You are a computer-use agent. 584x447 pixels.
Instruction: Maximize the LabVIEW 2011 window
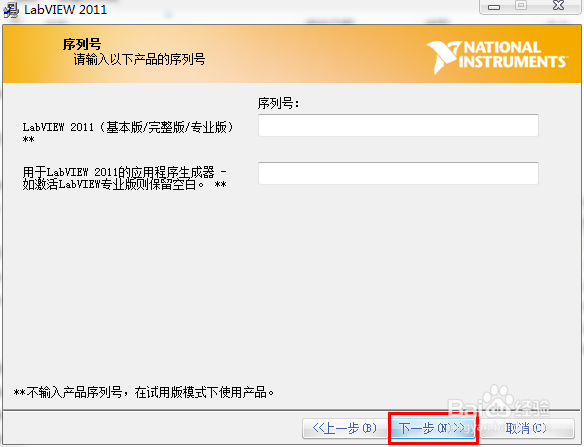point(521,6)
